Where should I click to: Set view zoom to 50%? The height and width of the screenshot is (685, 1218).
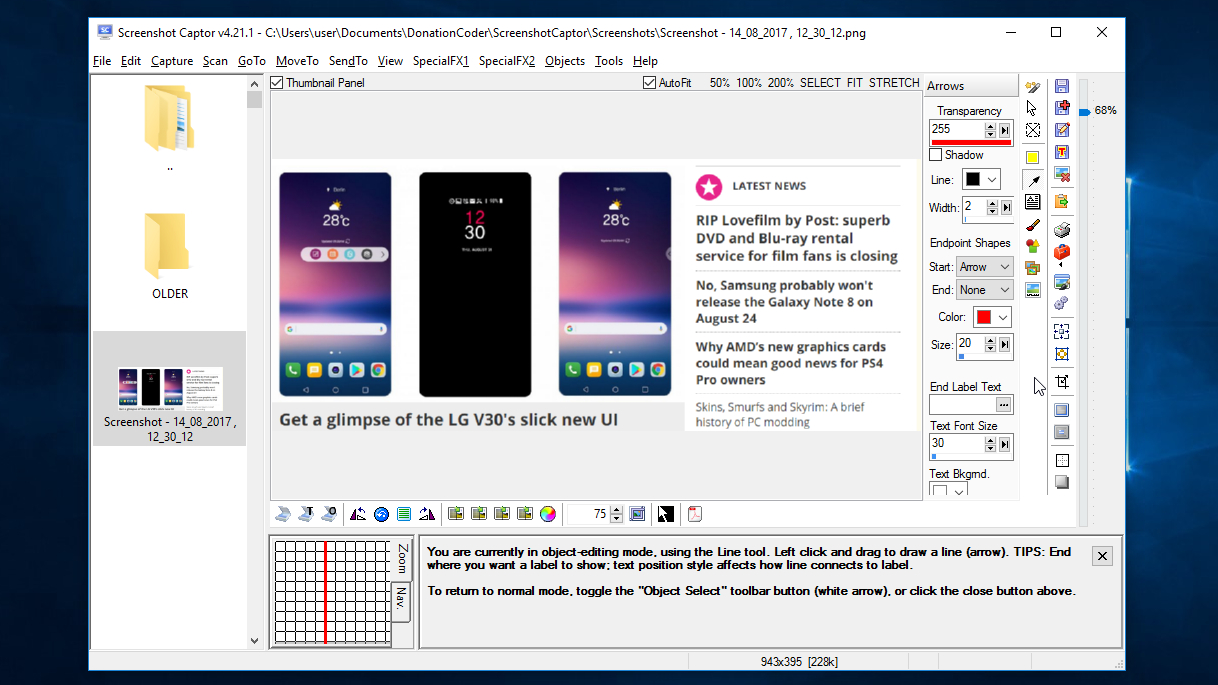click(x=720, y=83)
